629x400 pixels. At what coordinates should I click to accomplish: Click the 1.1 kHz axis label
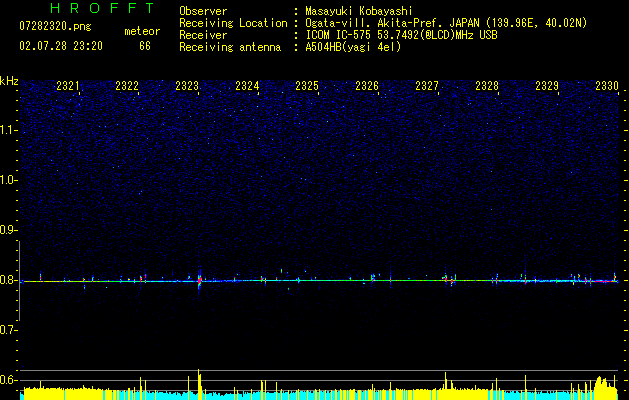pyautogui.click(x=9, y=130)
